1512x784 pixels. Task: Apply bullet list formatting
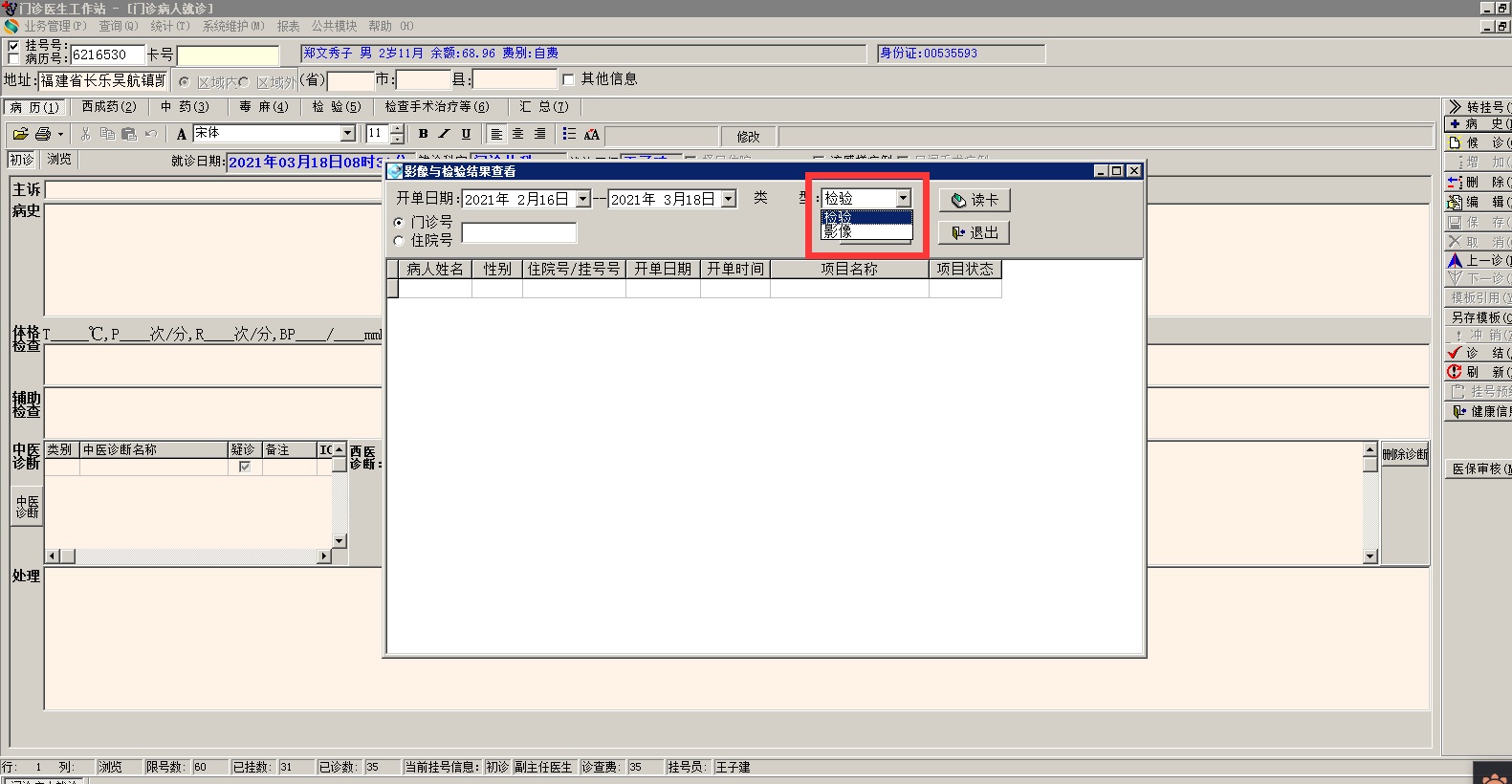(x=569, y=134)
